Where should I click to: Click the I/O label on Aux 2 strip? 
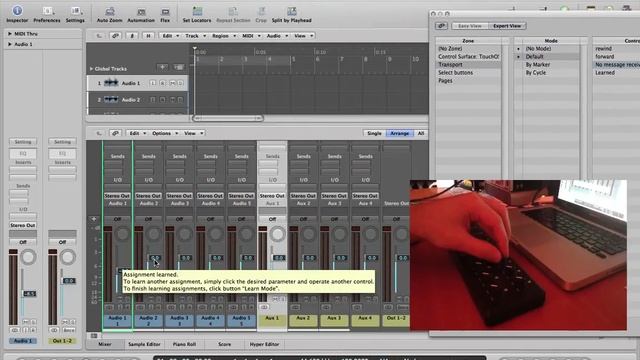[303, 180]
